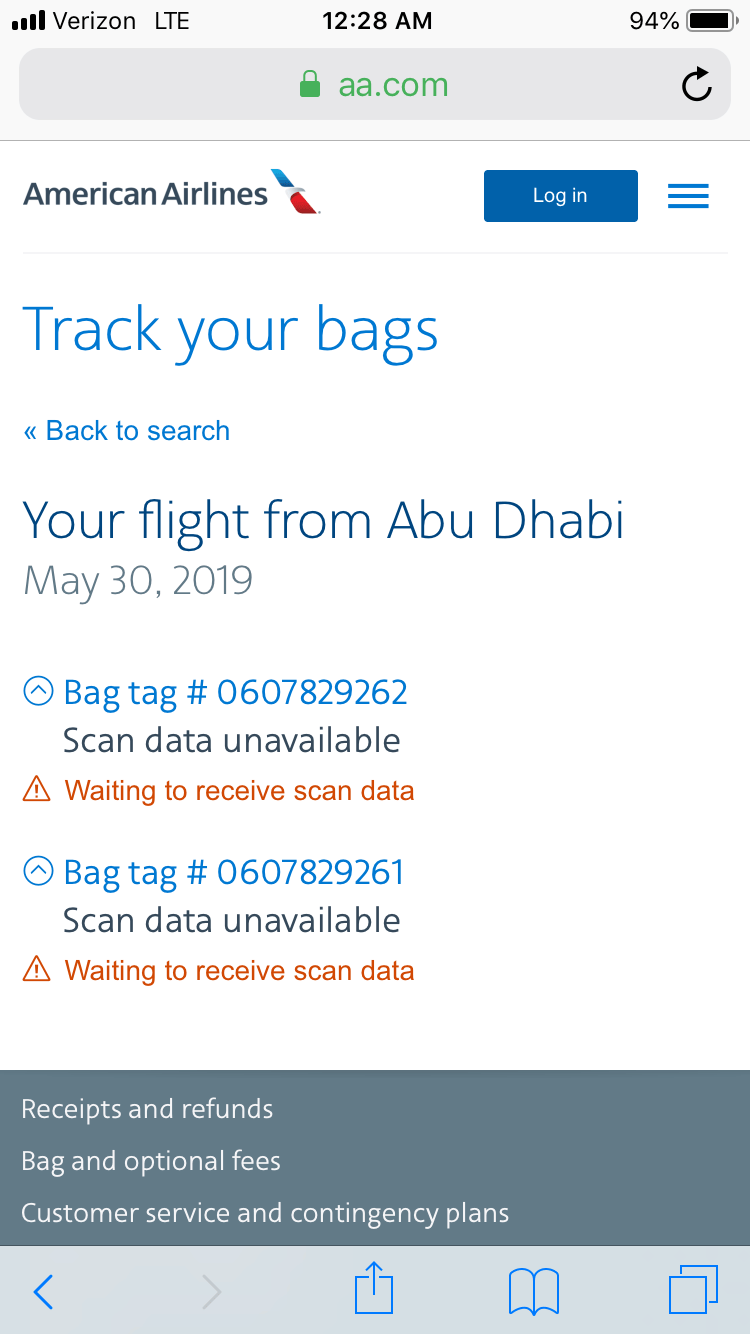Tap the American Airlines logo
This screenshot has width=750, height=1334.
[171, 192]
